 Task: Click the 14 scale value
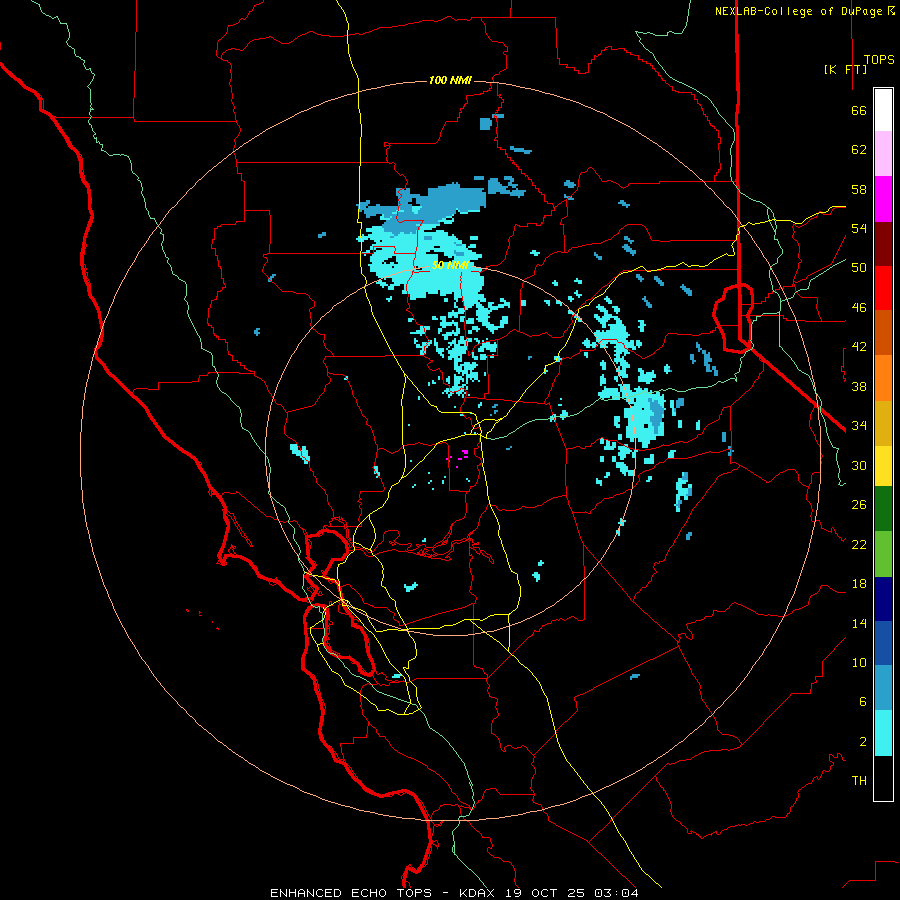(859, 623)
